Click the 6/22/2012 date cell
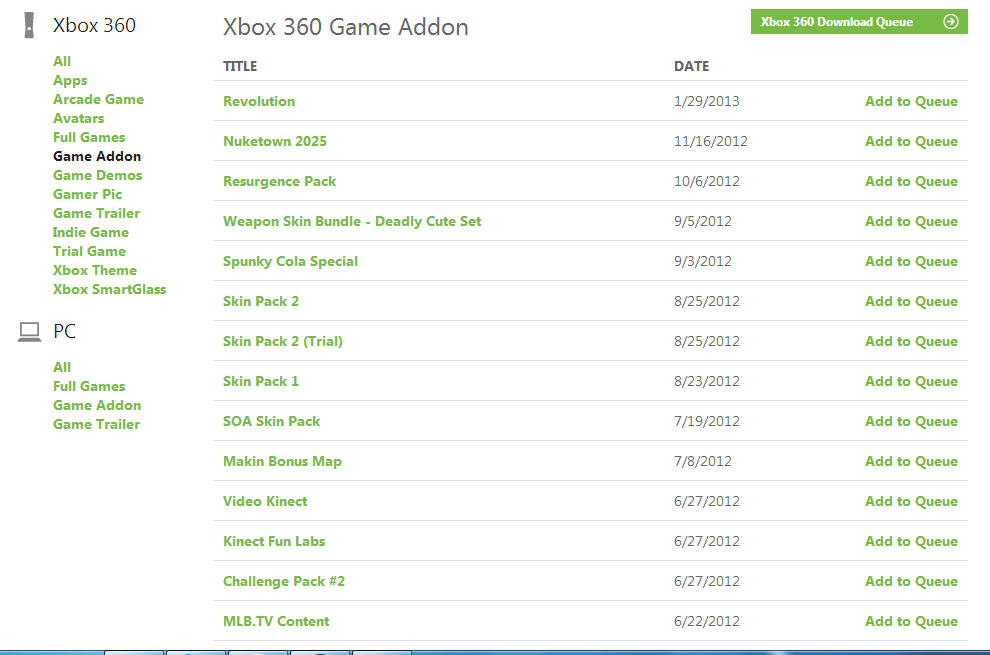Image resolution: width=990 pixels, height=655 pixels. click(x=707, y=621)
